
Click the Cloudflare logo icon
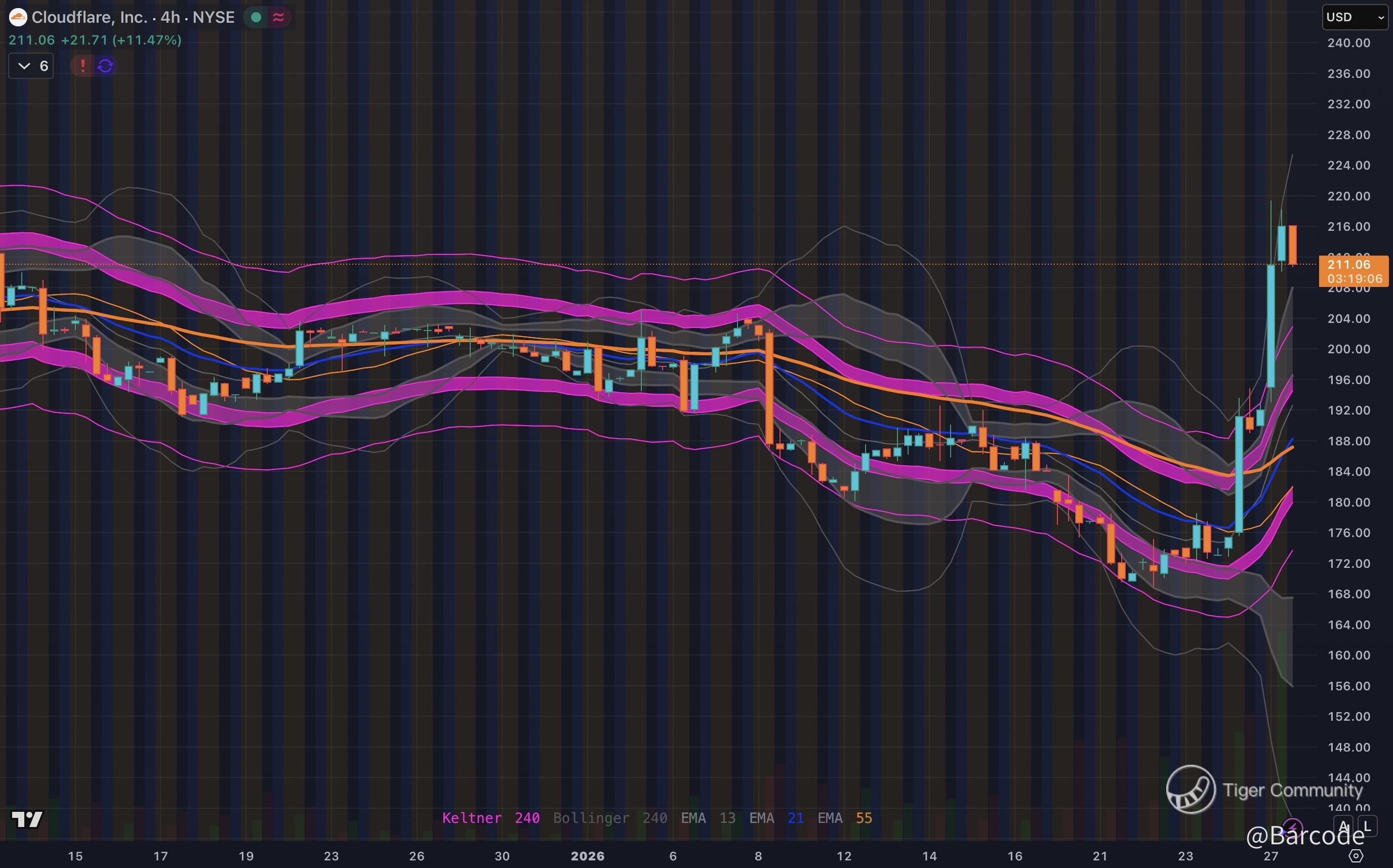[18, 17]
